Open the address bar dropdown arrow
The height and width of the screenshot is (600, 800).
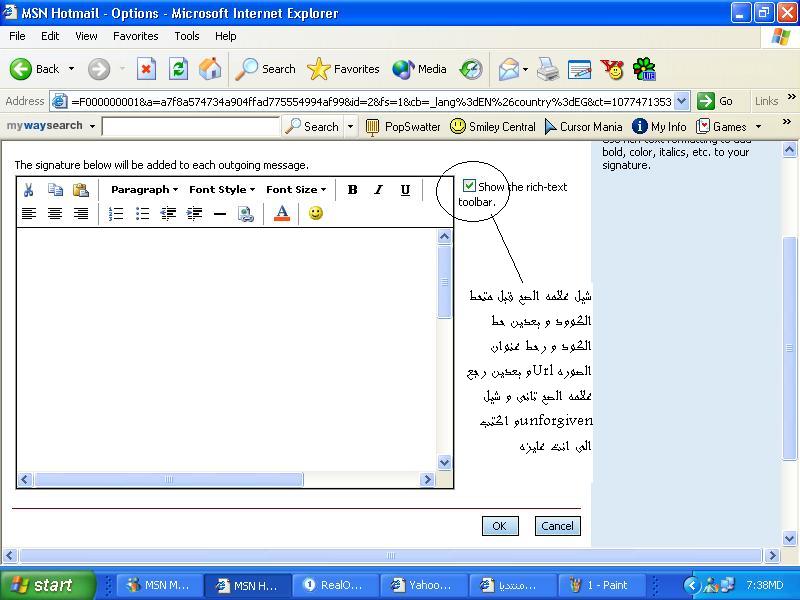tap(682, 101)
